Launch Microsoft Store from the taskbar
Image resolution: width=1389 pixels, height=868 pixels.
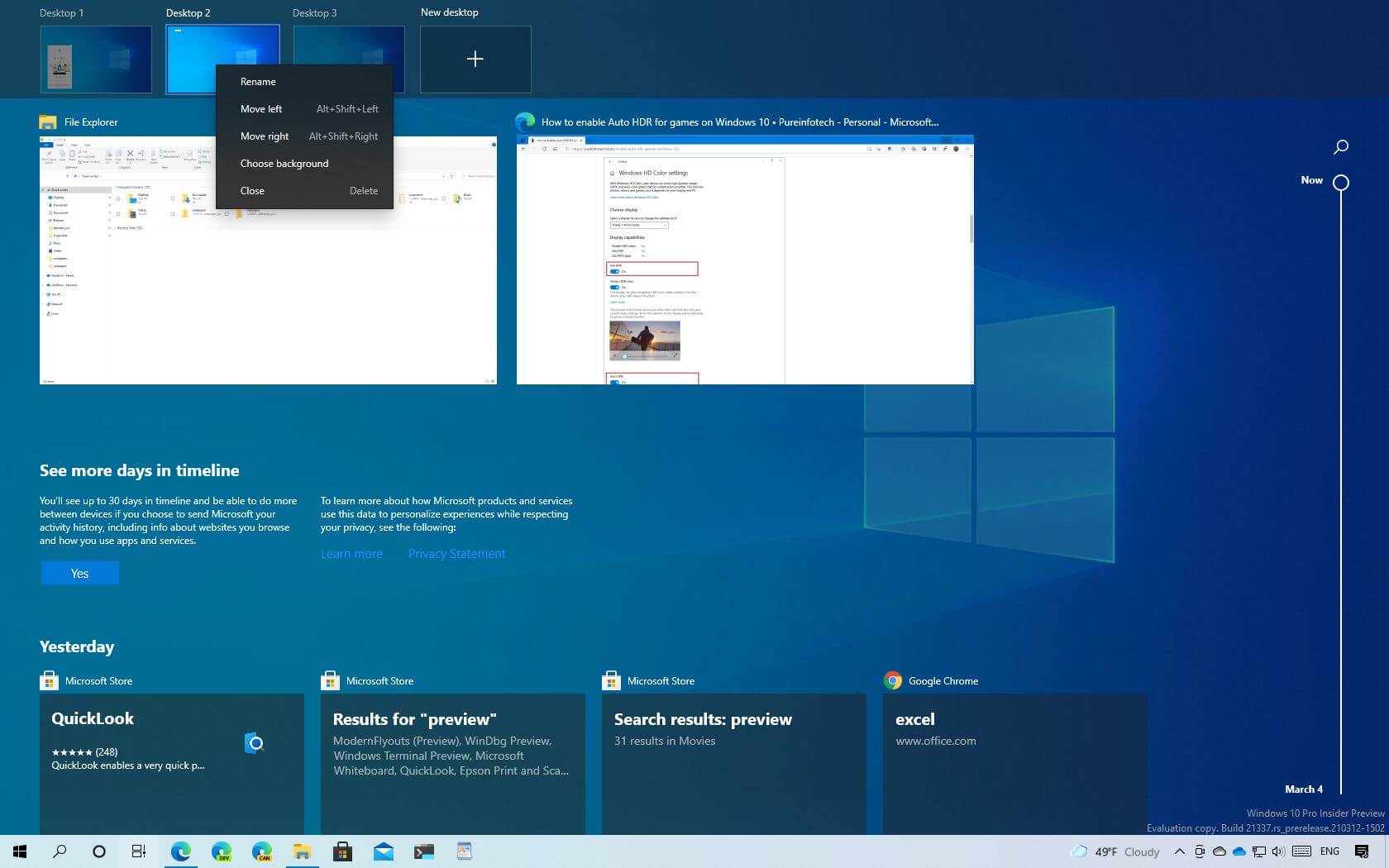point(342,851)
